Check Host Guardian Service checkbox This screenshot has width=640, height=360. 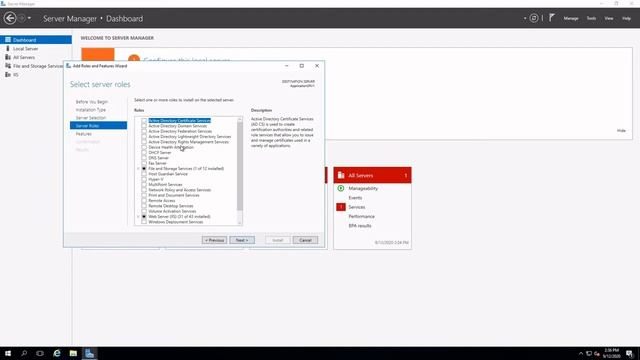click(144, 174)
